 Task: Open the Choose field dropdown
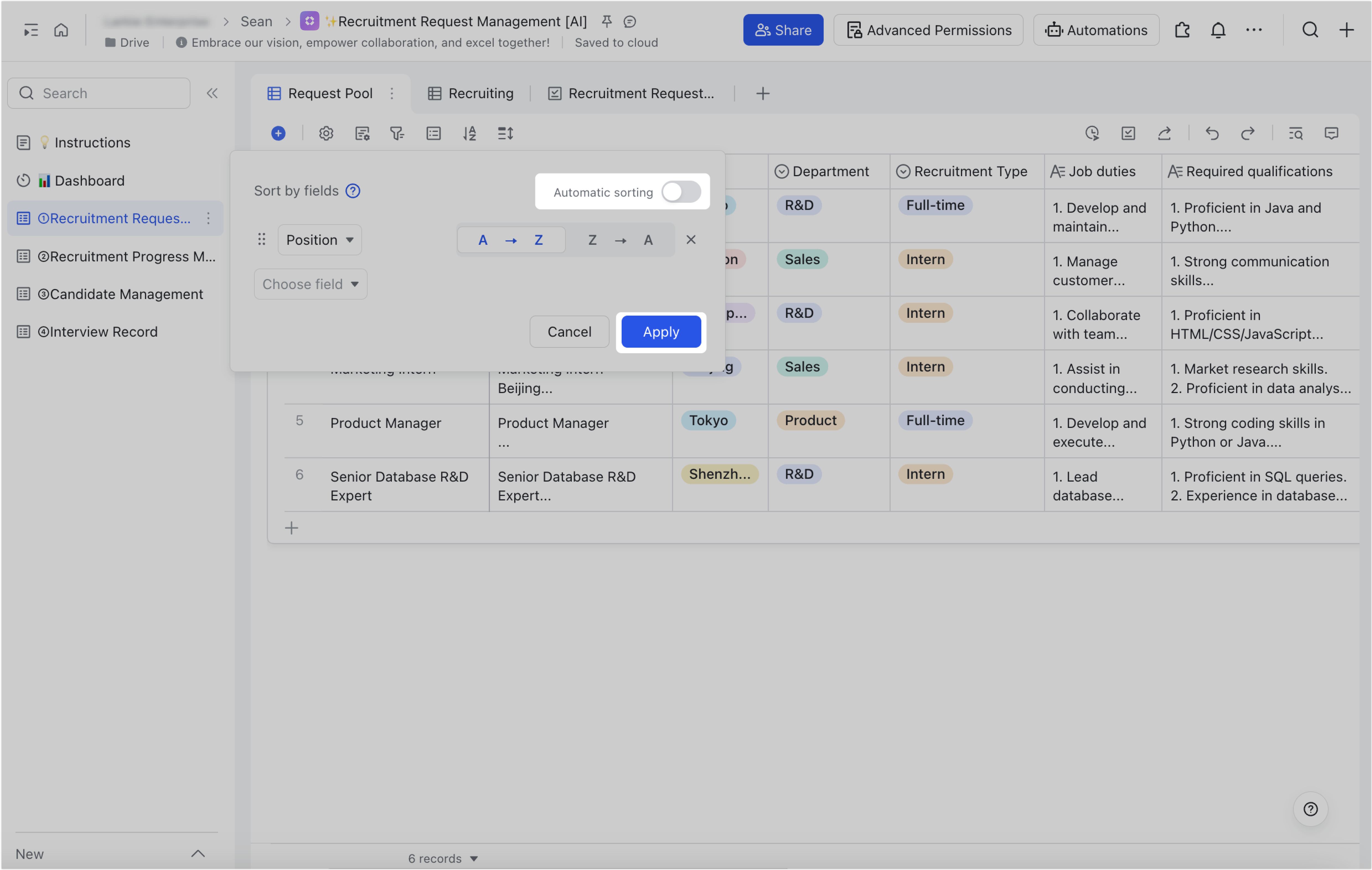coord(311,284)
